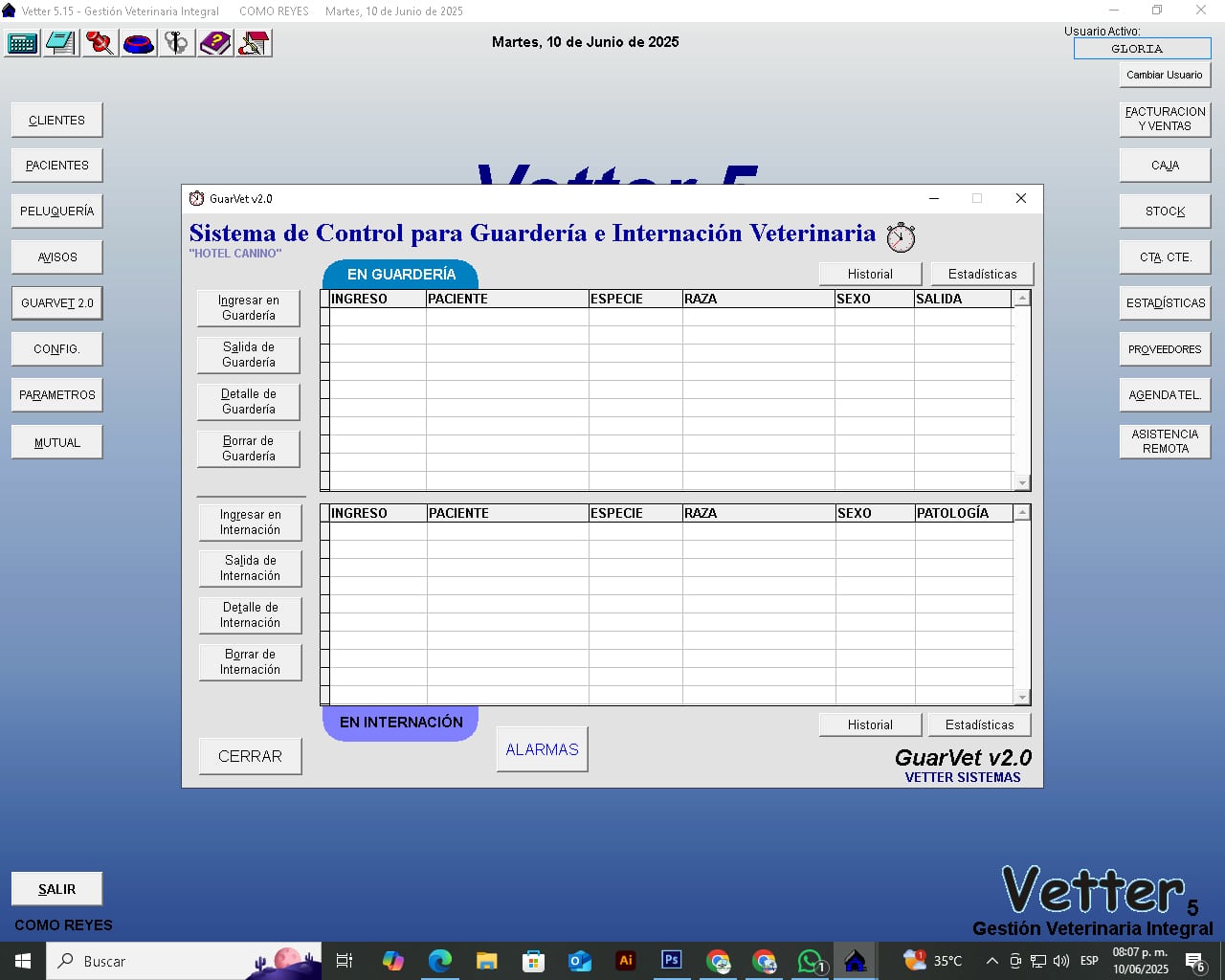The image size is (1225, 980).
Task: Open the STOCK module
Action: (x=1165, y=212)
